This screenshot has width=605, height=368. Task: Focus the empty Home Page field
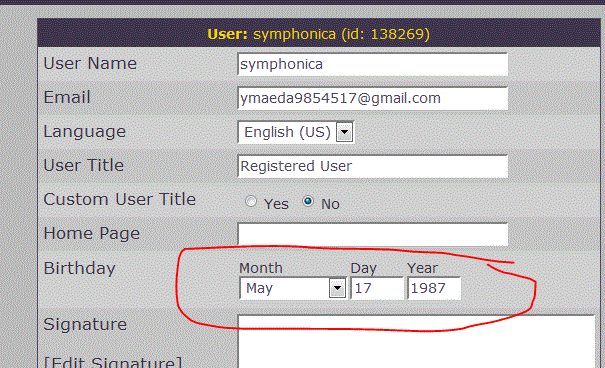tap(372, 234)
